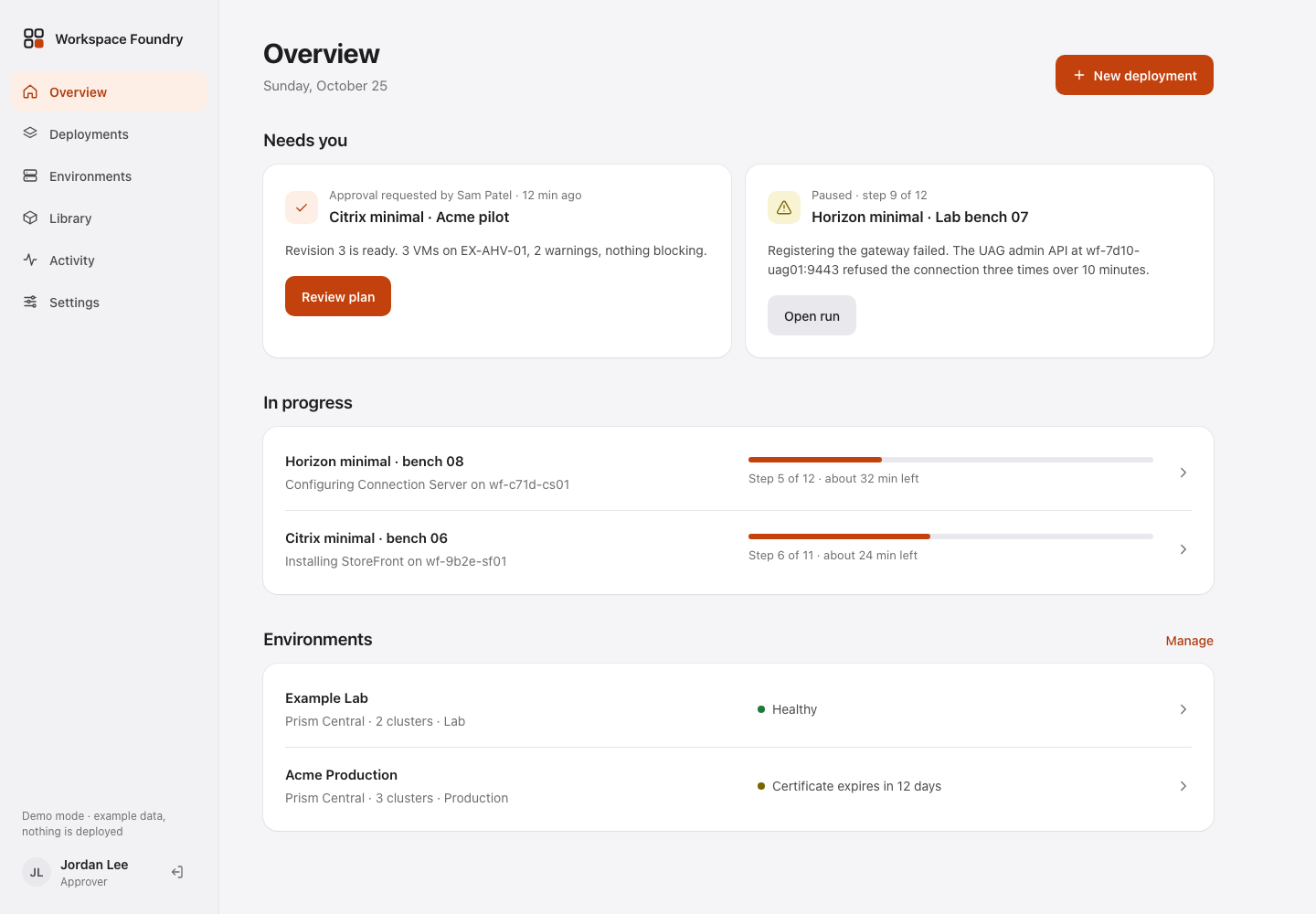This screenshot has height=914, width=1316.
Task: Click 'Configuring Connection Server on wf-c71d-cs01'
Action: point(427,484)
